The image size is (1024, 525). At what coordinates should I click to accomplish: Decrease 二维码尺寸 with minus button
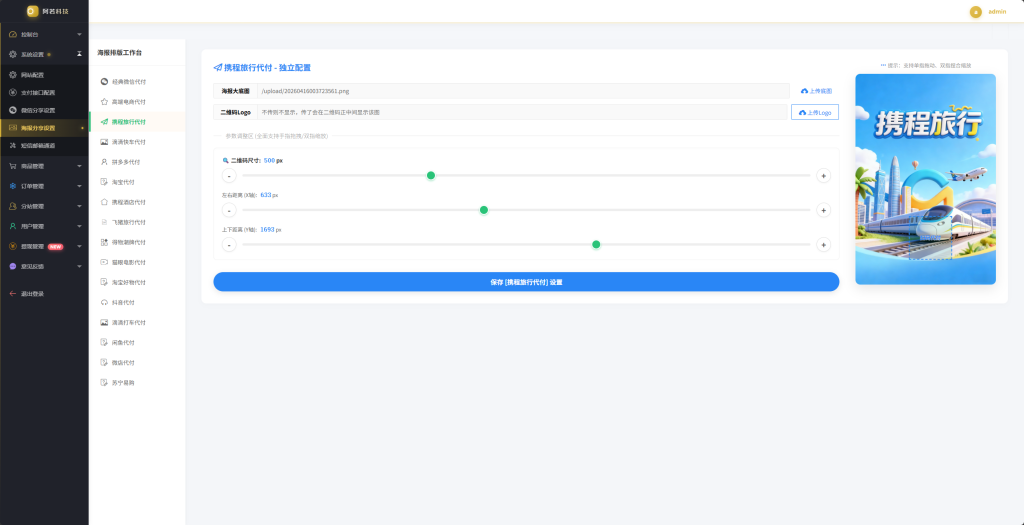229,176
